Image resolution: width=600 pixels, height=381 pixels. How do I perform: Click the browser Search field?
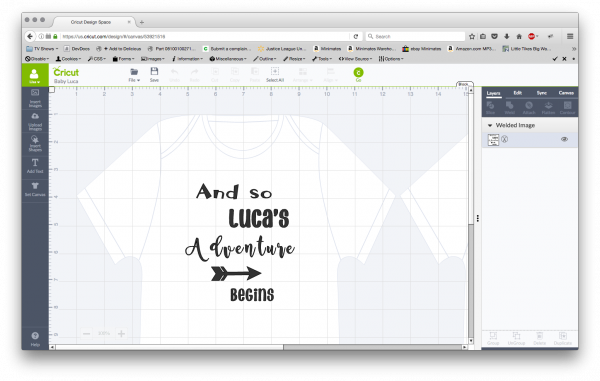[x=415, y=36]
